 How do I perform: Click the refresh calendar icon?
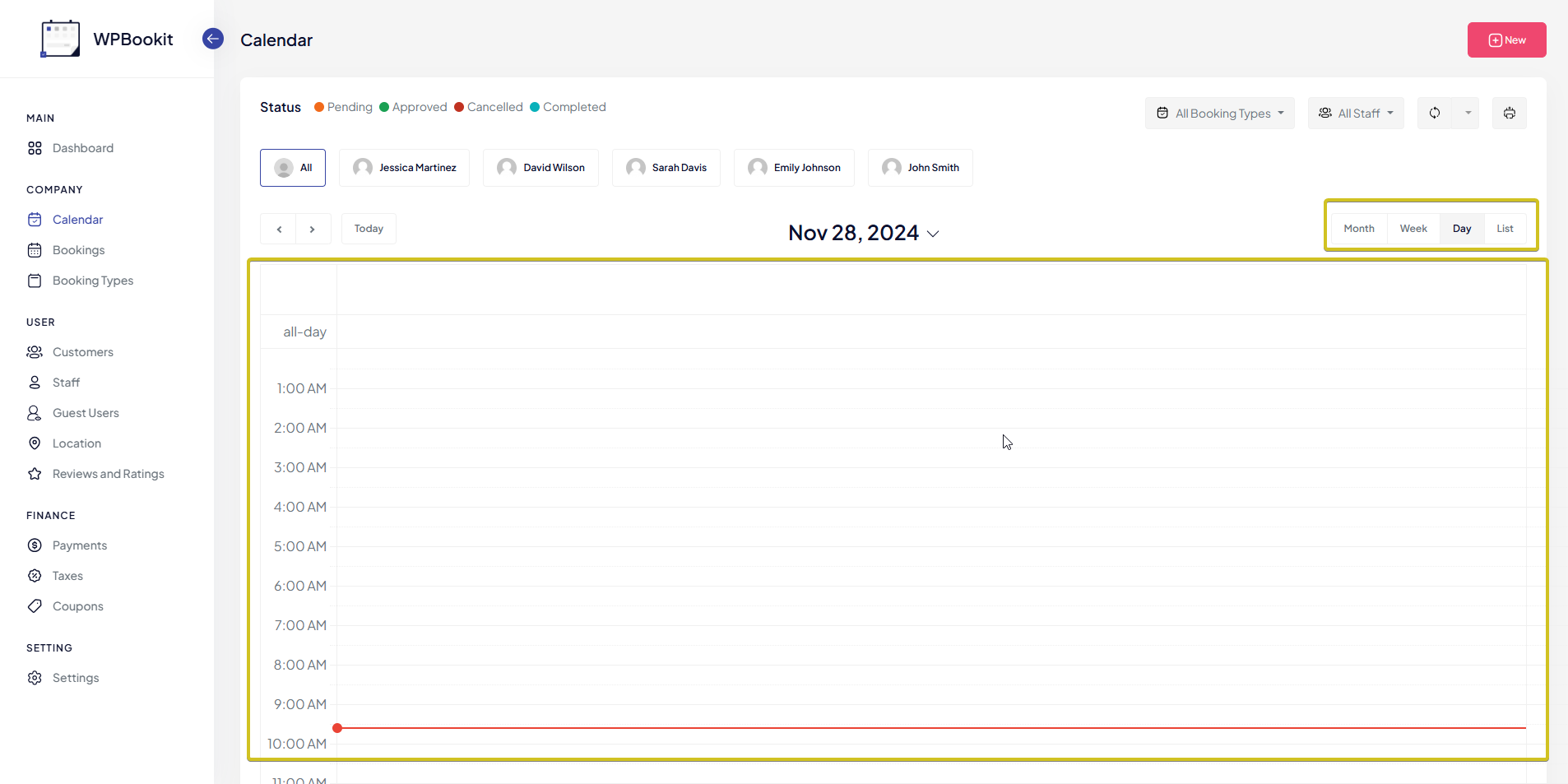1434,114
